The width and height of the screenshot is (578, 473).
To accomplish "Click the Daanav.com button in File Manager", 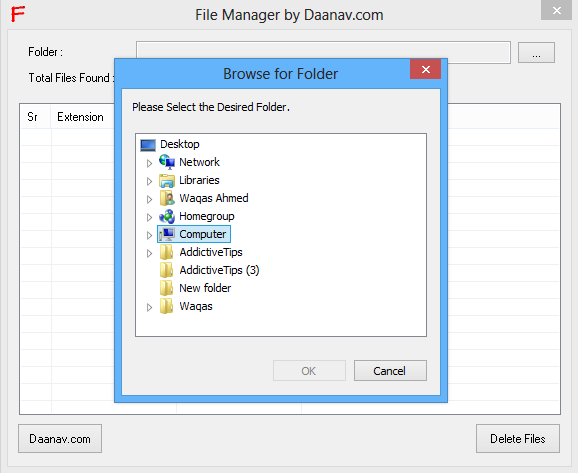I will click(x=60, y=439).
